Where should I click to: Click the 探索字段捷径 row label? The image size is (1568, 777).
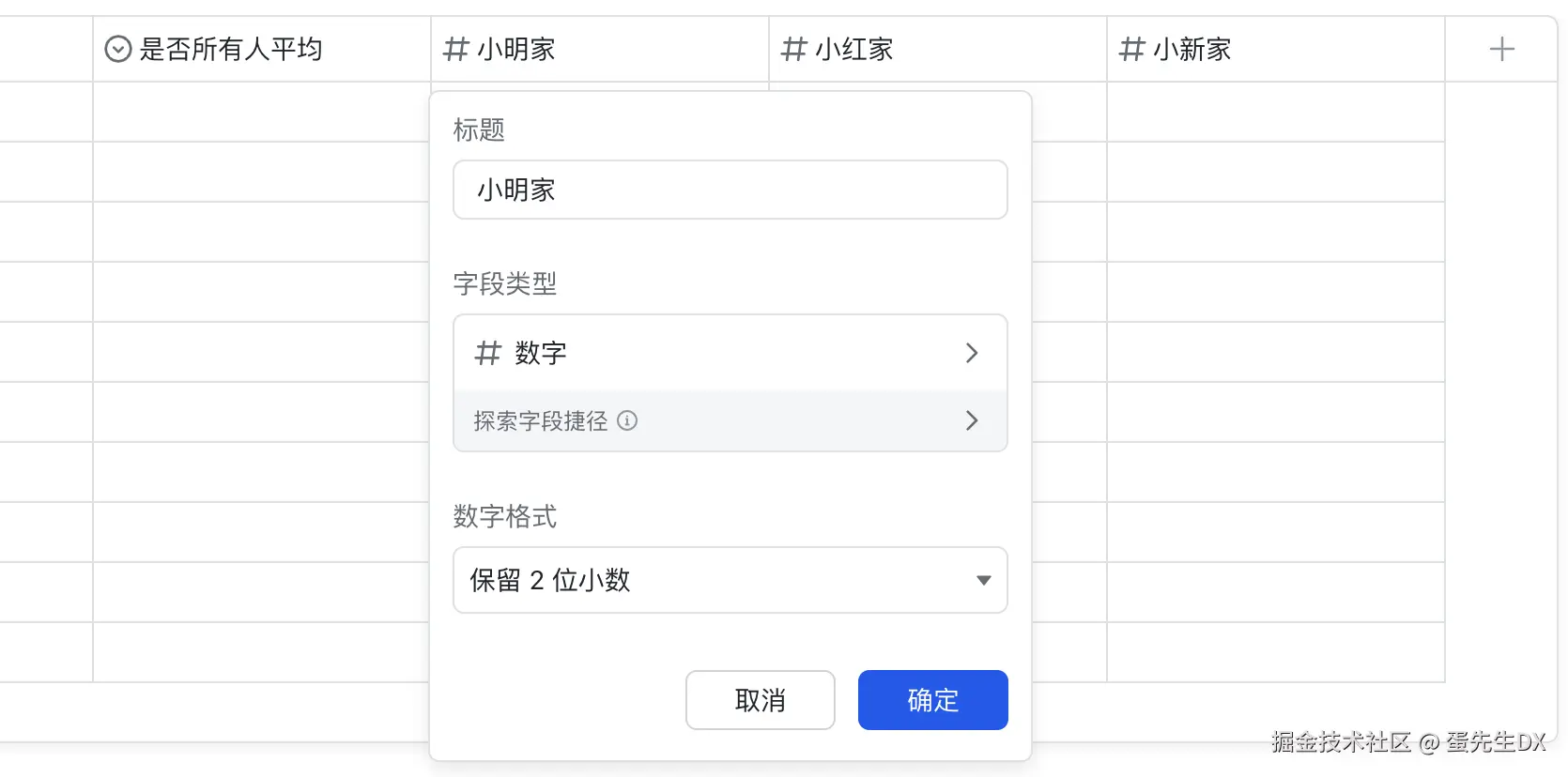tap(541, 420)
